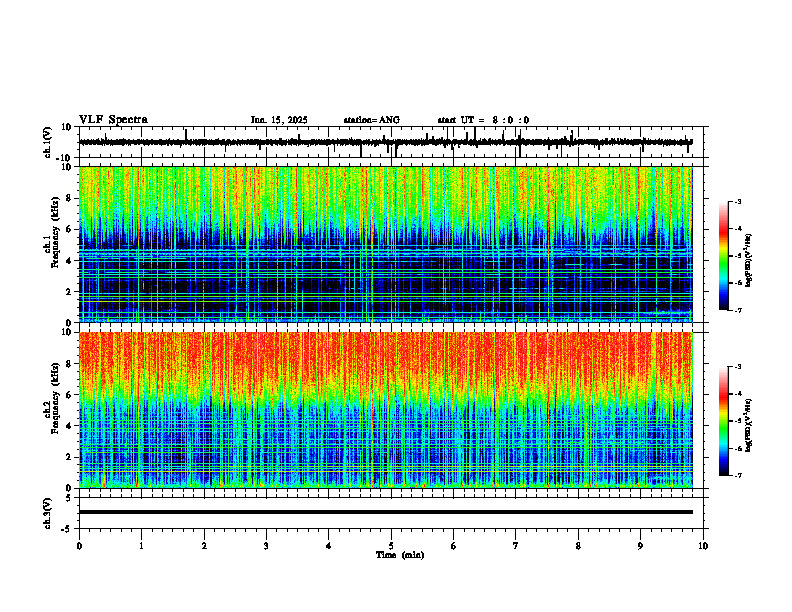Click the "ch.1(V)" waveform axis label

48,142
